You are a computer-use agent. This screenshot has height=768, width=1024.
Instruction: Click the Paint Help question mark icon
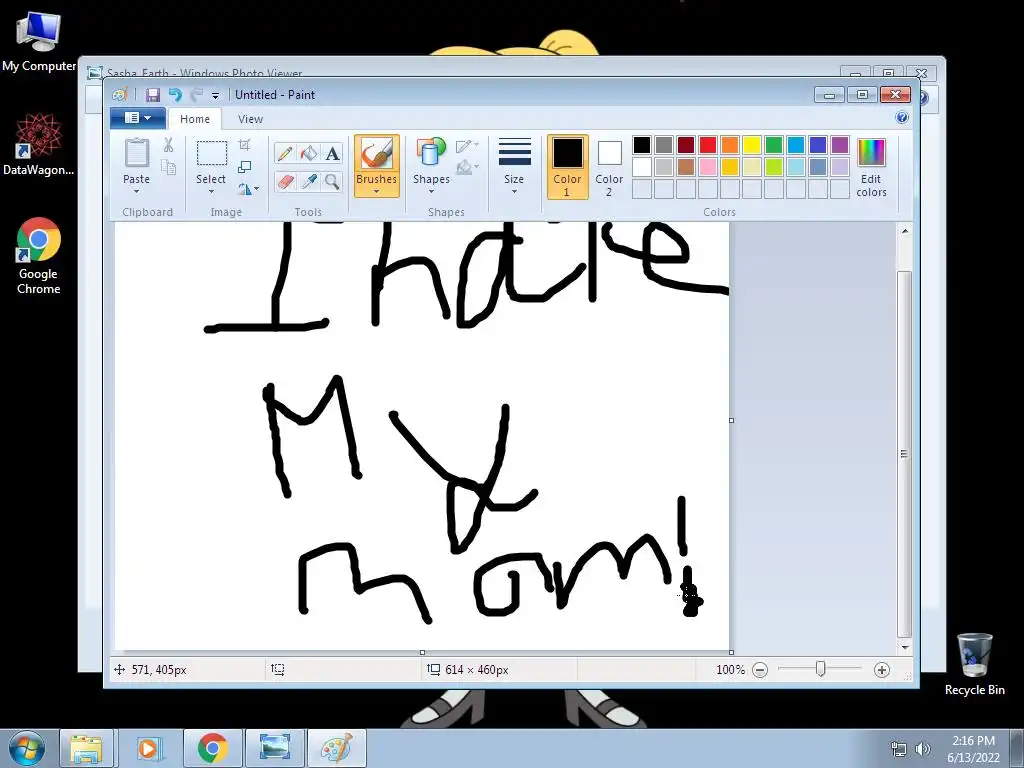coord(902,118)
